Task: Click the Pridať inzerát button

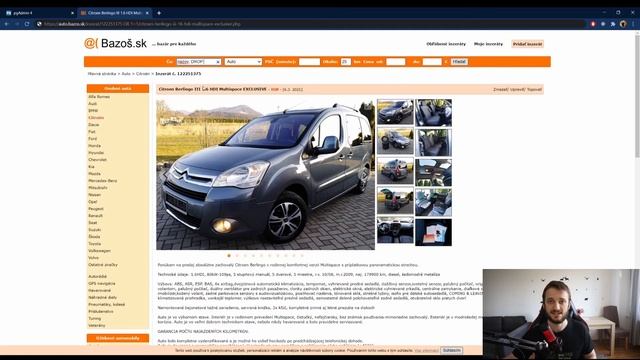Action: pos(527,44)
